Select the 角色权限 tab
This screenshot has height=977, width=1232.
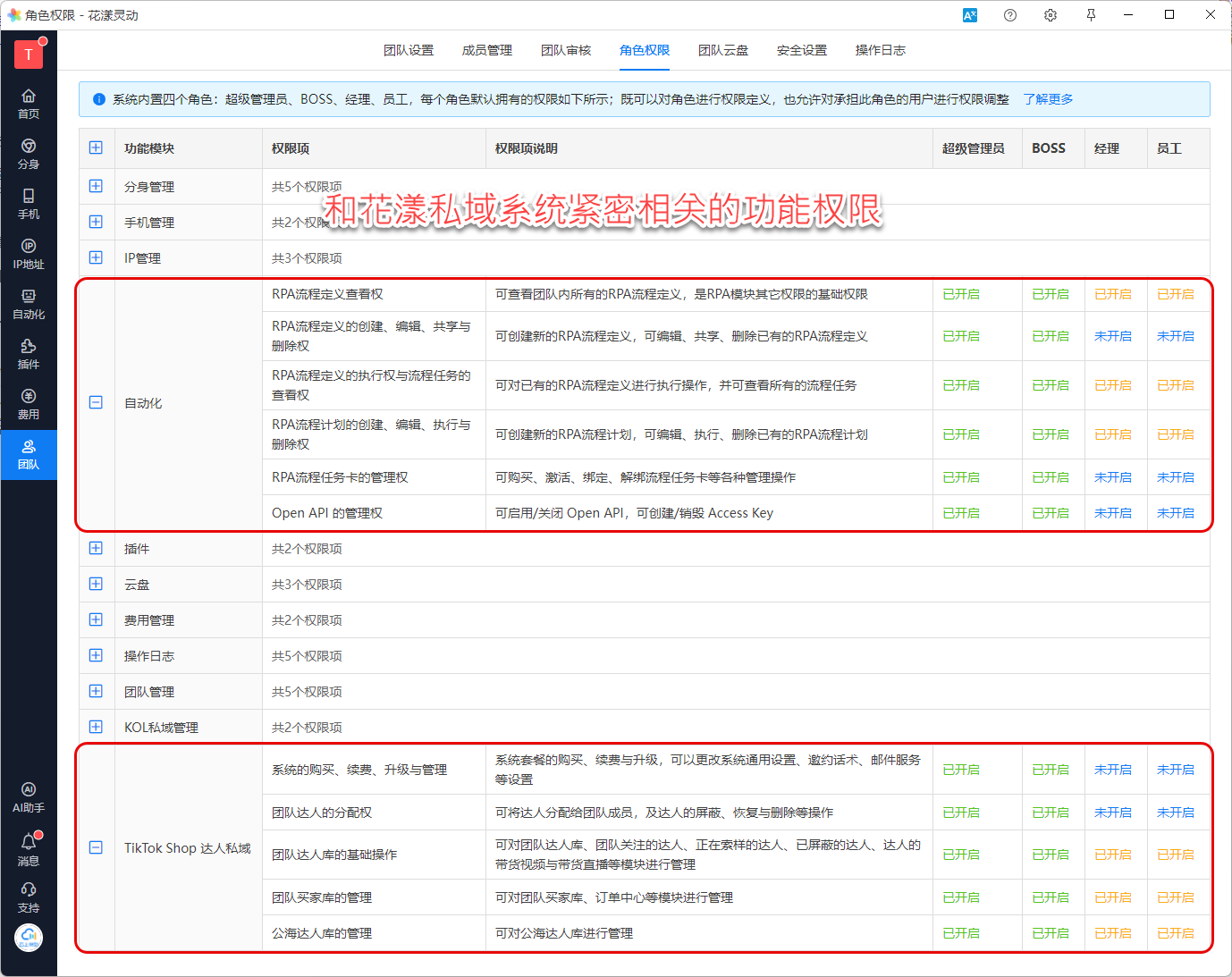pos(645,50)
